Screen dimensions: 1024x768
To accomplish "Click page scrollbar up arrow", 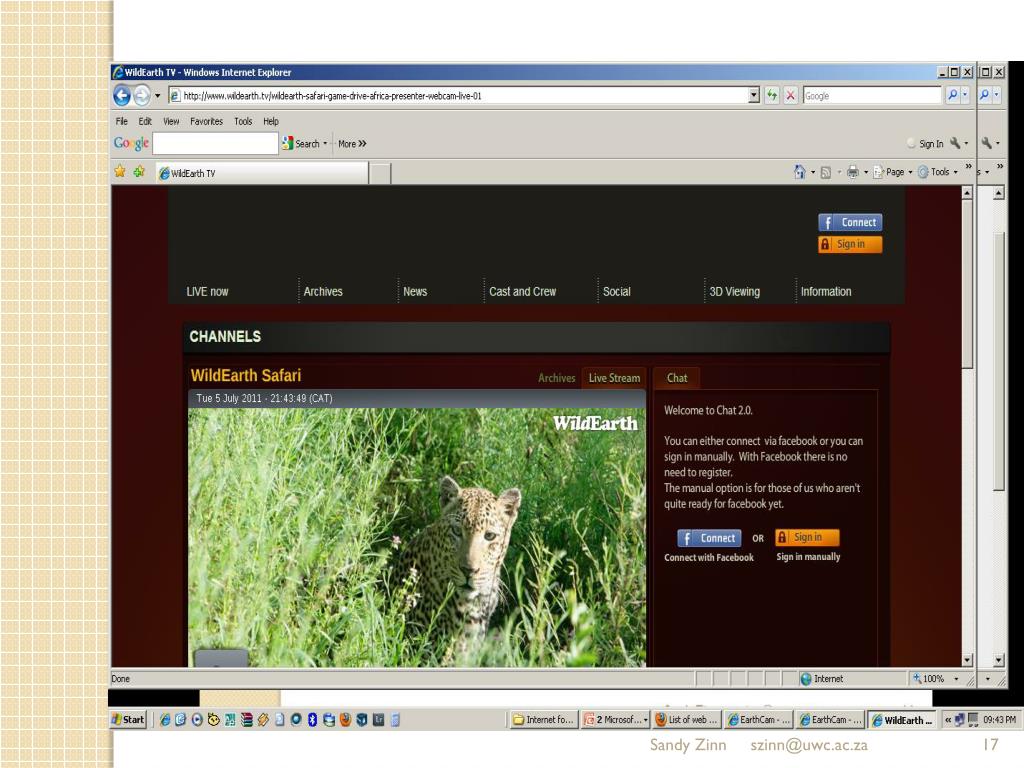I will pyautogui.click(x=967, y=193).
